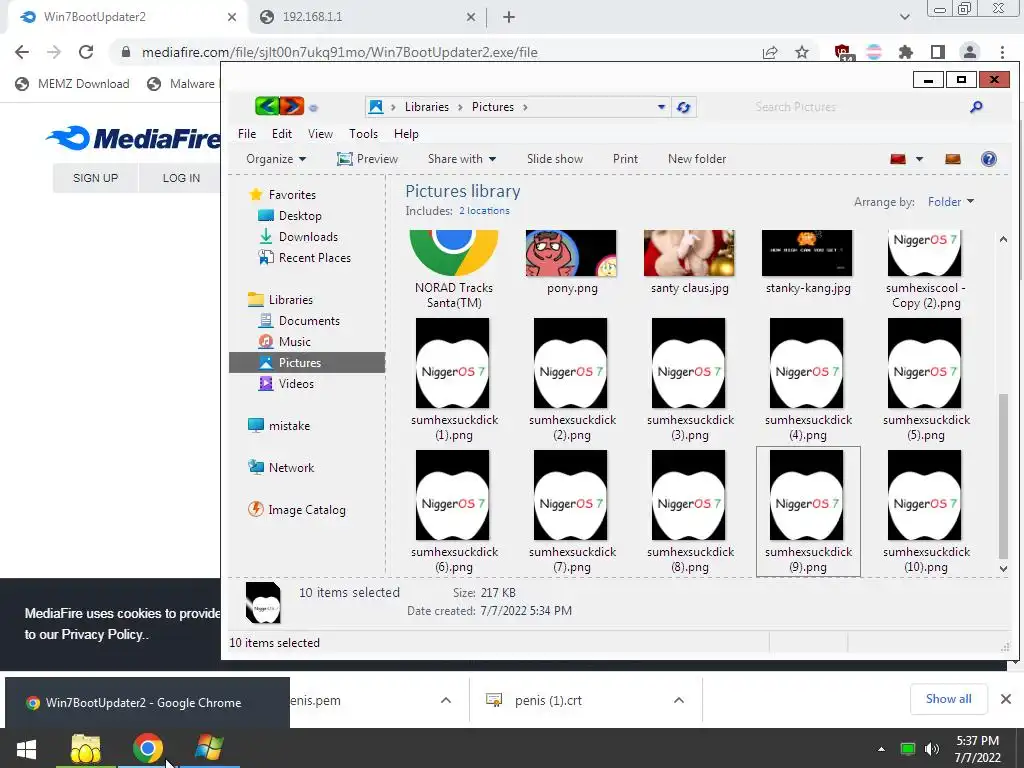This screenshot has width=1024, height=768.
Task: Change view with the red view icon
Action: tap(898, 159)
